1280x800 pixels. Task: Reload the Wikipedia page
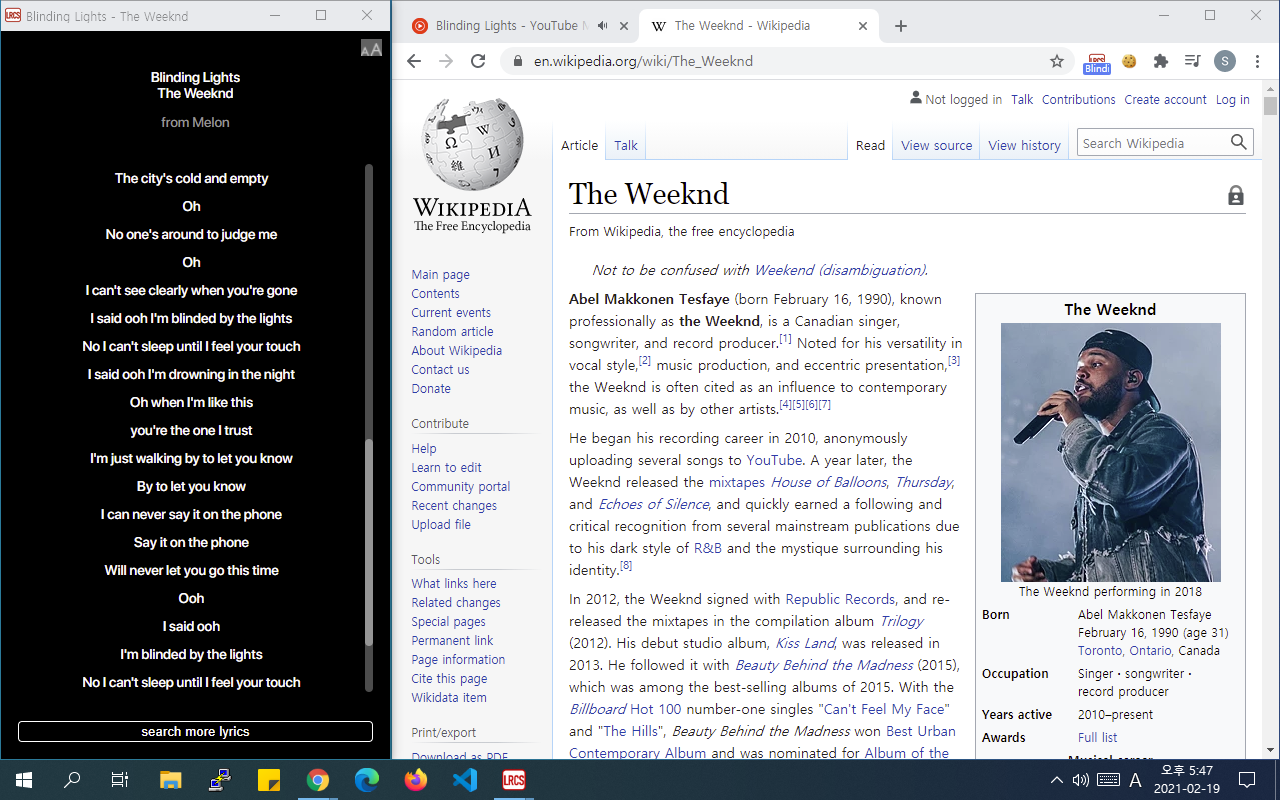pos(478,61)
